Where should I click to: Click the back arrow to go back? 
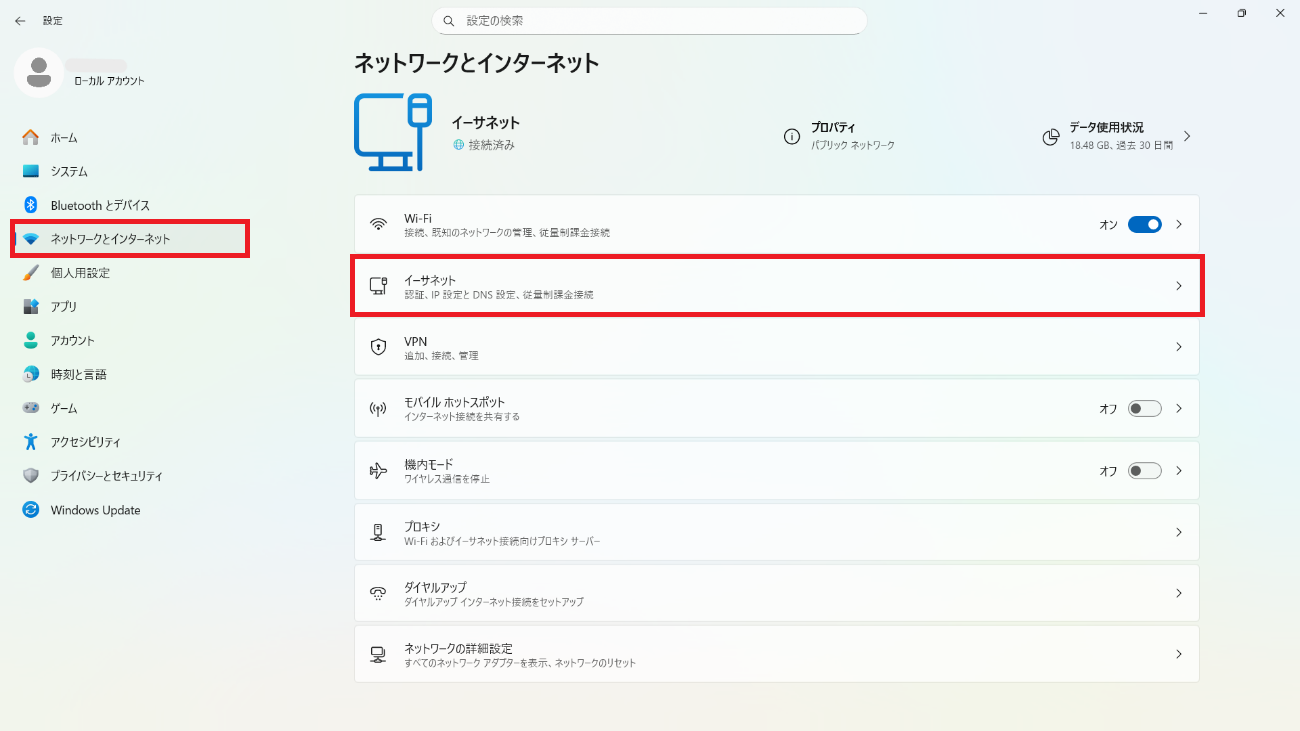point(20,20)
